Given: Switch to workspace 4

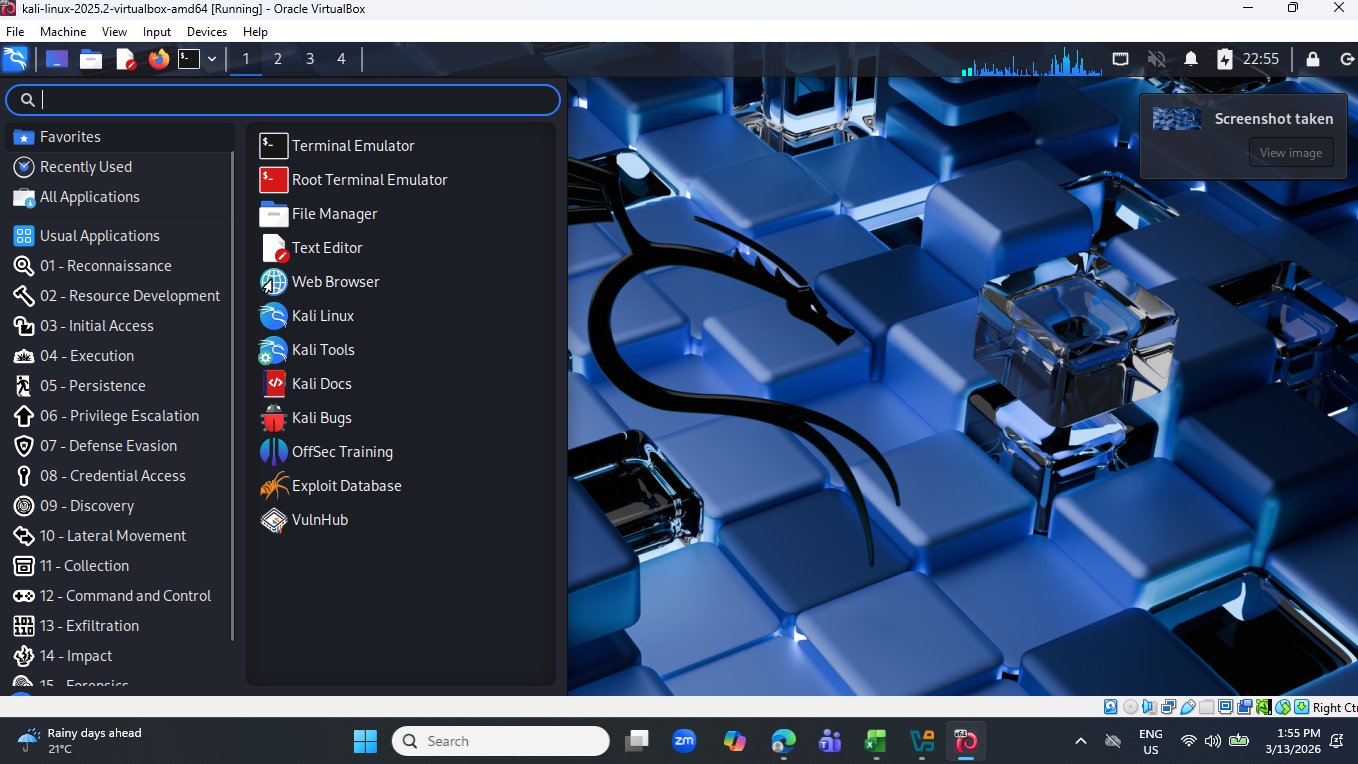Looking at the screenshot, I should coord(341,59).
